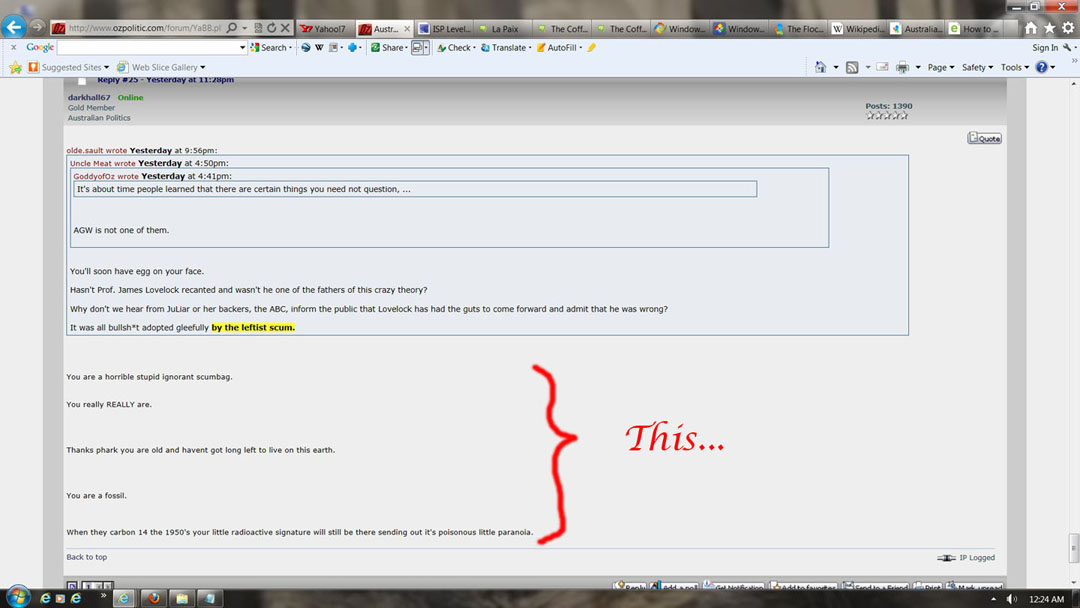Click the Back to top link
Image resolution: width=1080 pixels, height=608 pixels.
point(87,557)
